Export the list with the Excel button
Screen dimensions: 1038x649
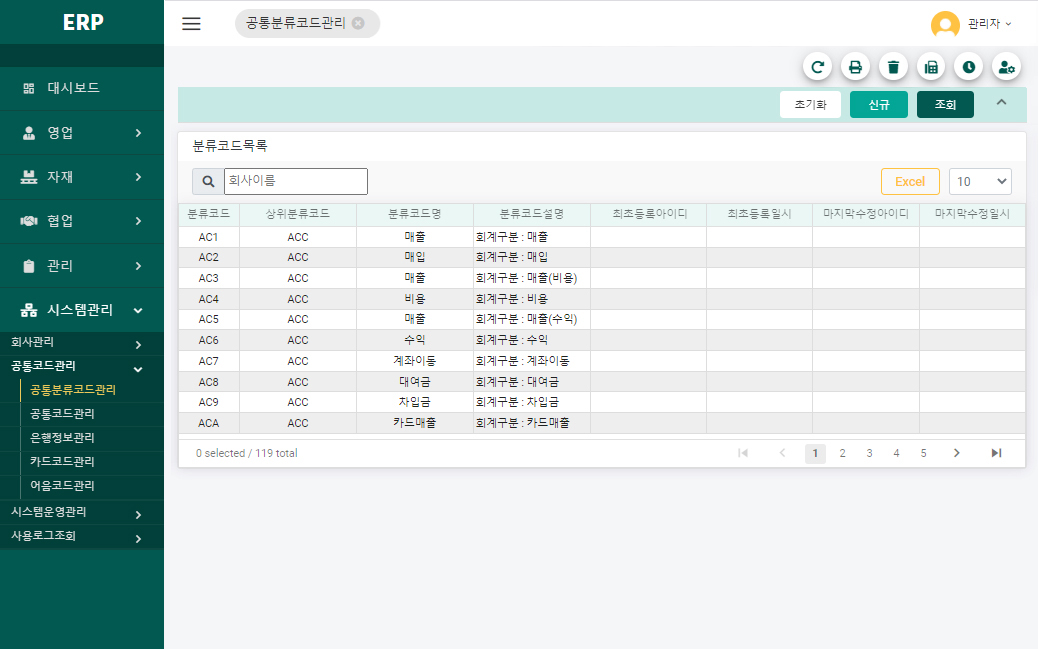910,181
